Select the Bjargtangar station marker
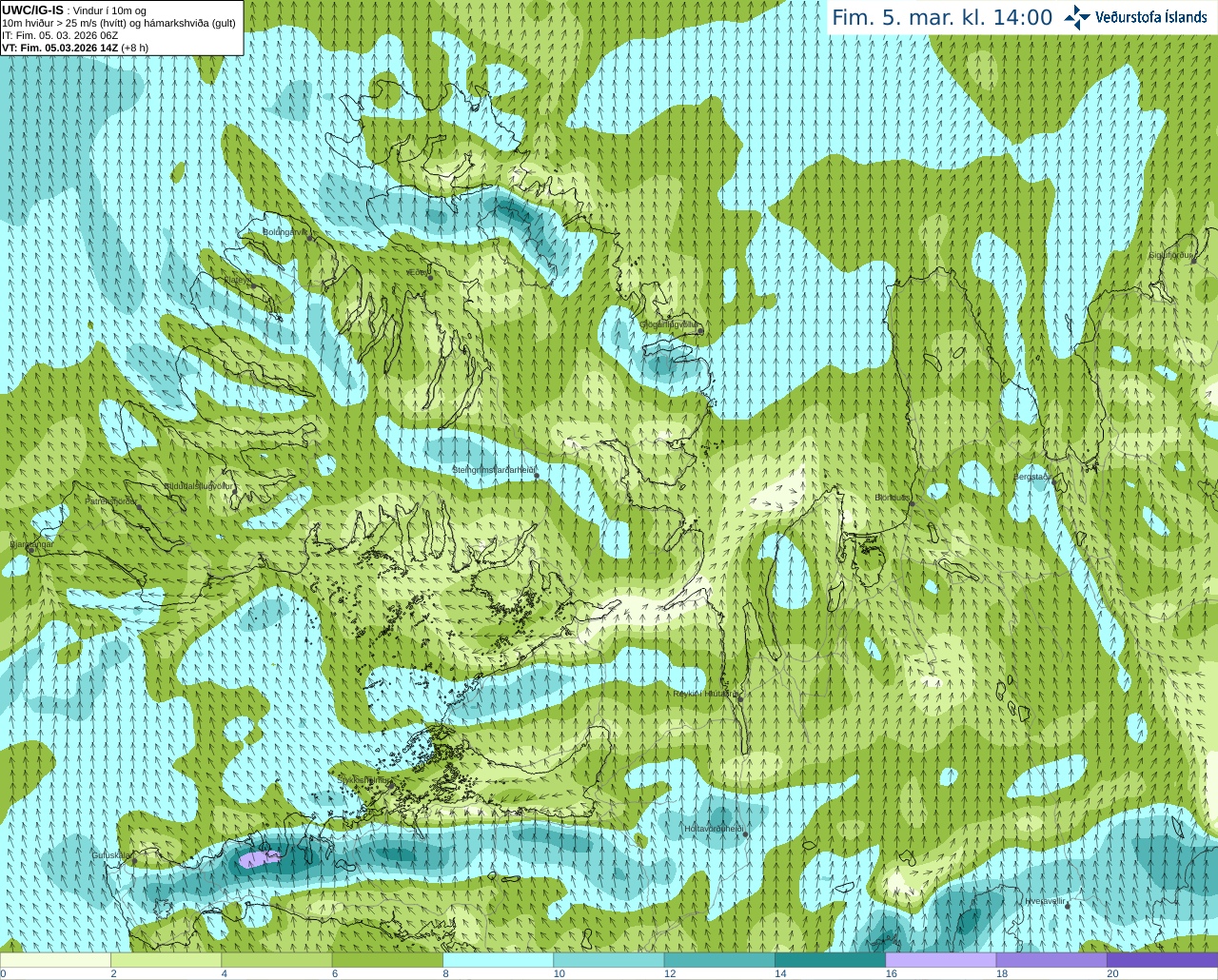 pyautogui.click(x=29, y=550)
